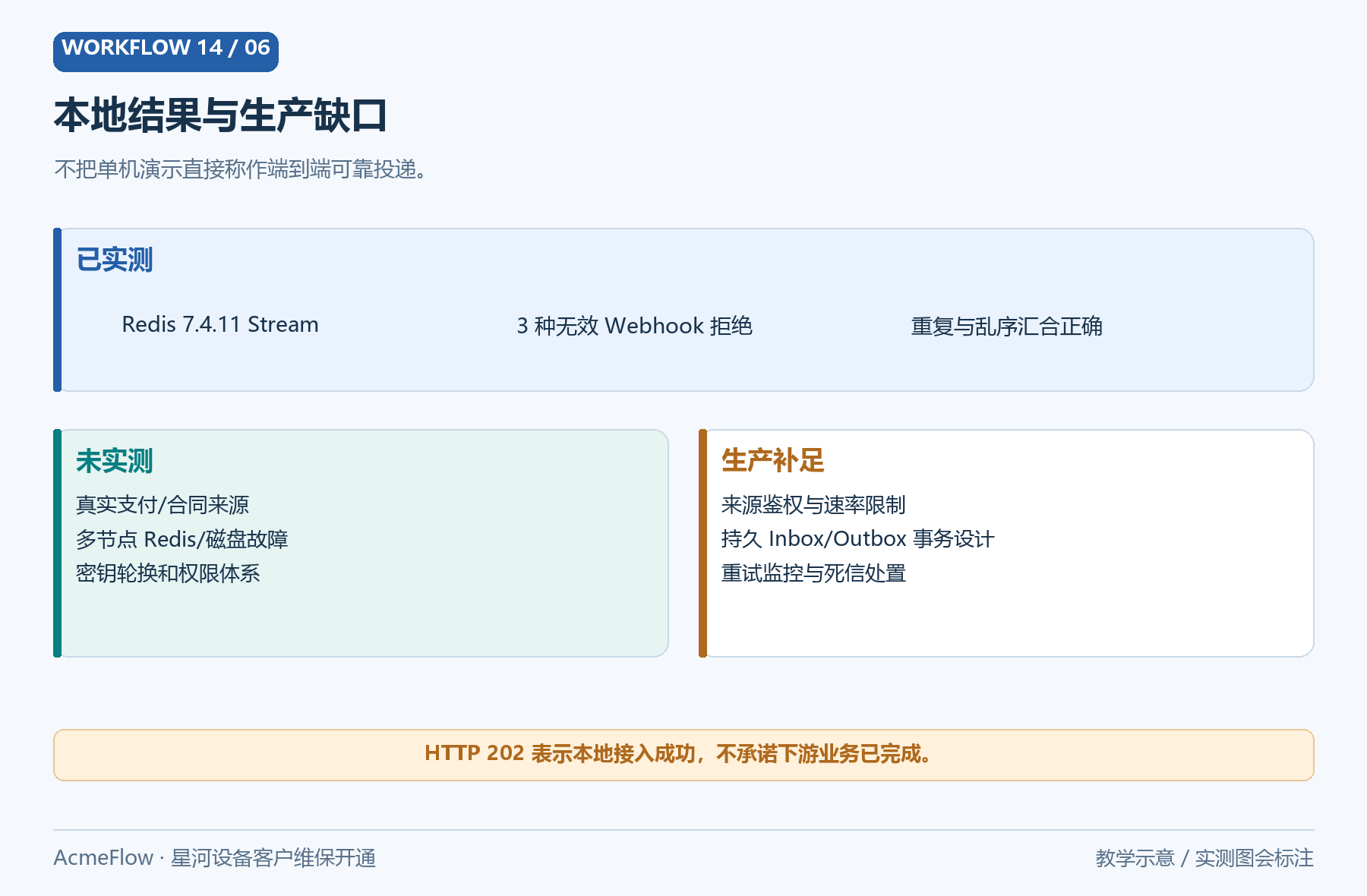Click the 生产补足 section heading

tap(773, 460)
